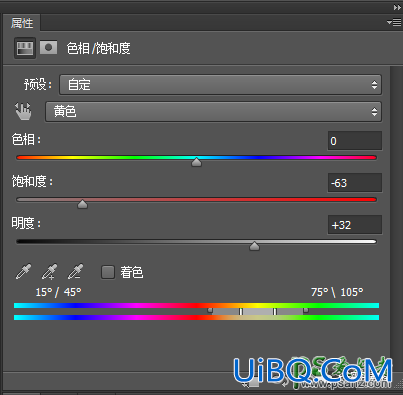This screenshot has height=395, width=403.
Task: Click the 色相/饱和度 panel title text
Action: click(98, 48)
